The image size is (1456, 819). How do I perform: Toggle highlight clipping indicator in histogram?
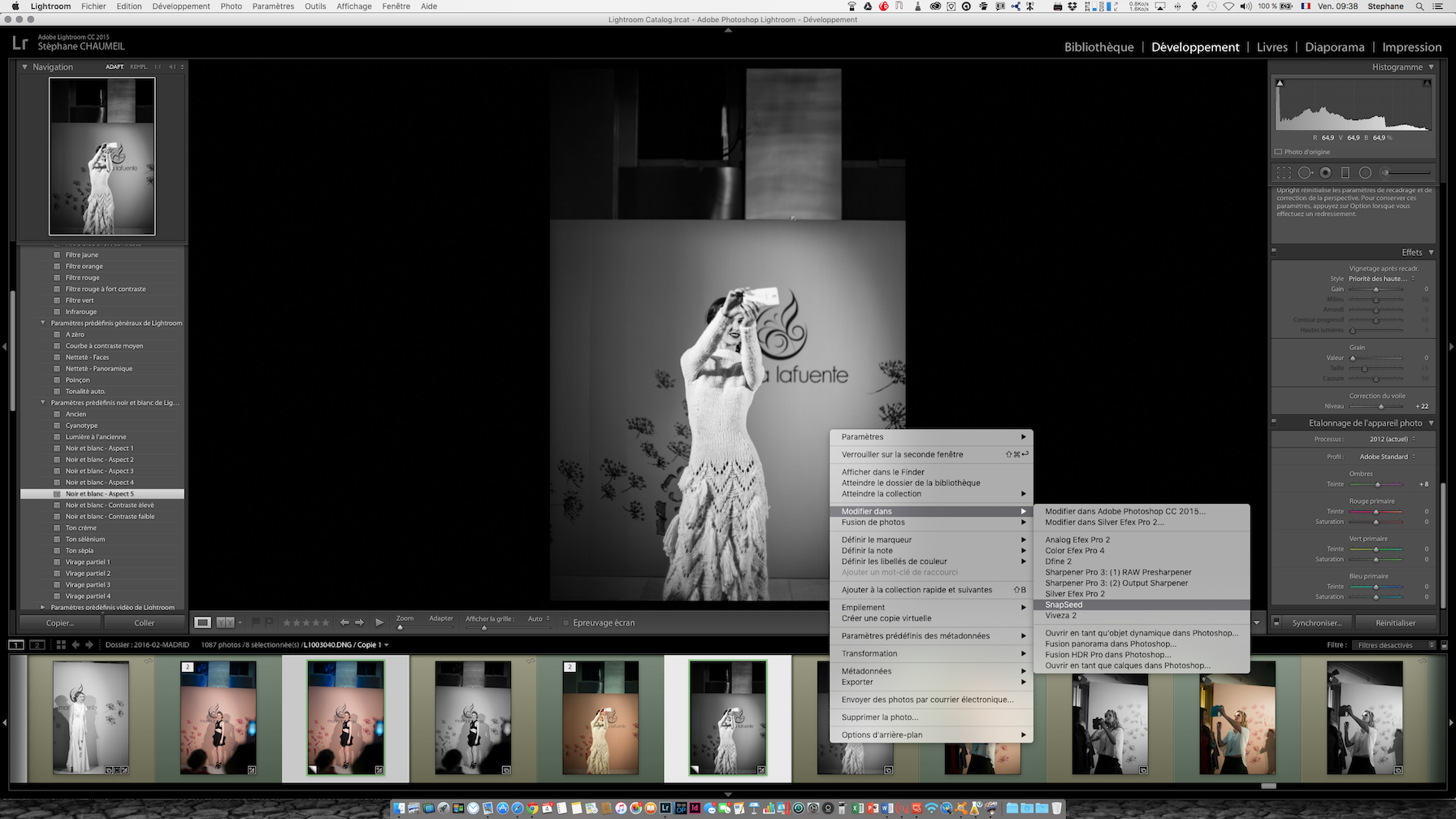1427,83
